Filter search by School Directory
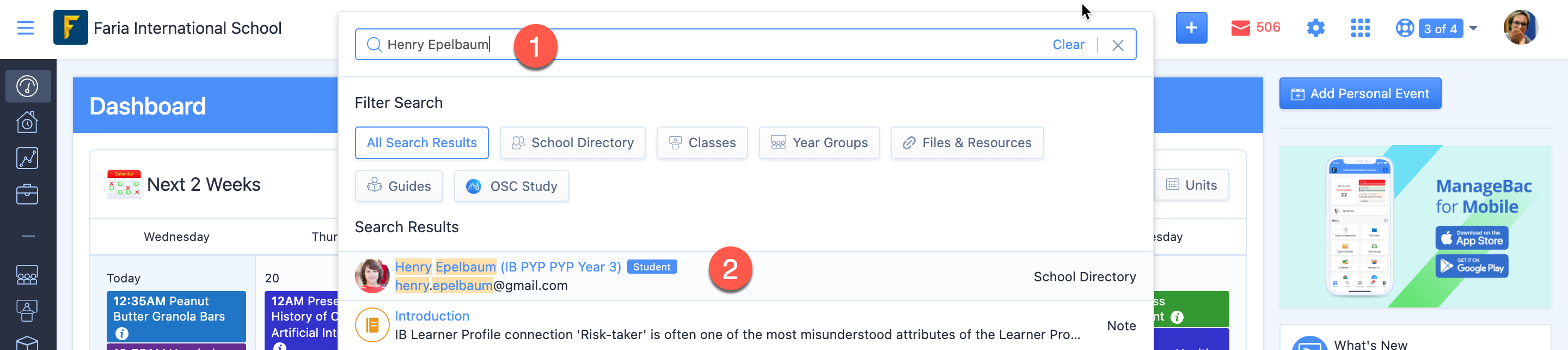Viewport: 1568px width, 350px height. (x=572, y=143)
